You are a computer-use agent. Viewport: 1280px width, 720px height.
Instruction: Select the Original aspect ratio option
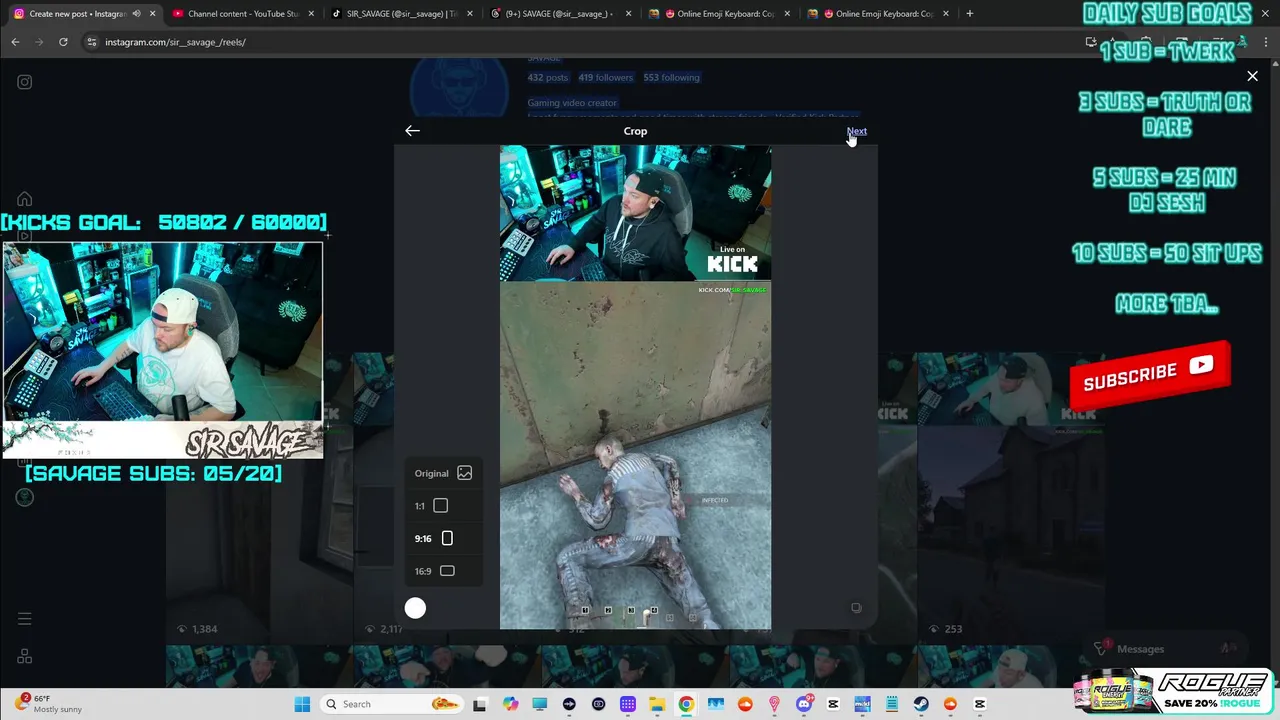[443, 473]
